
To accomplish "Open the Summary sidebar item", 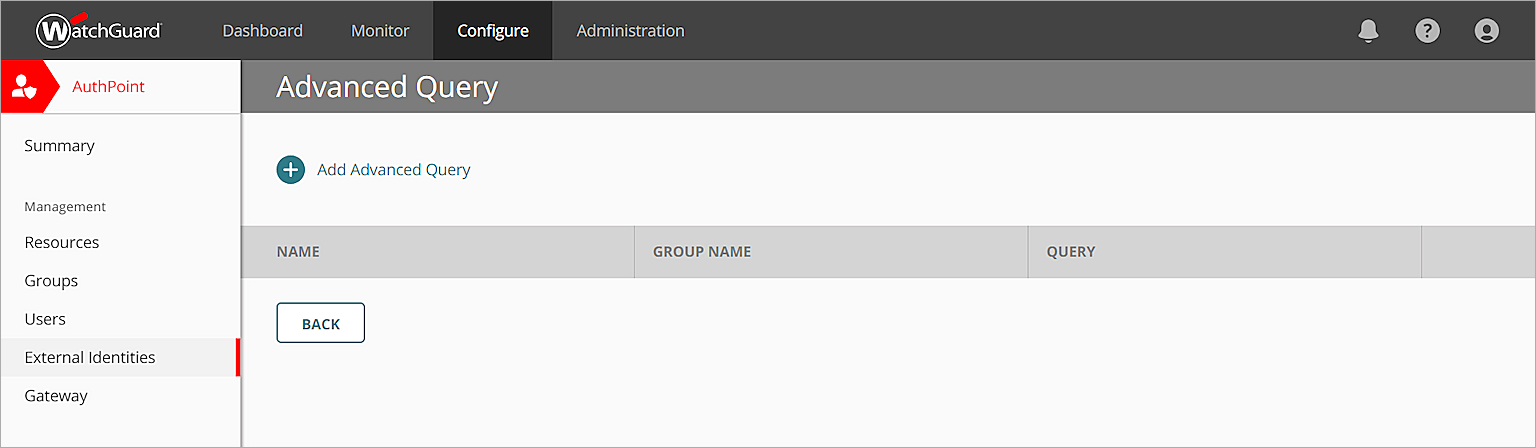I will tap(59, 146).
